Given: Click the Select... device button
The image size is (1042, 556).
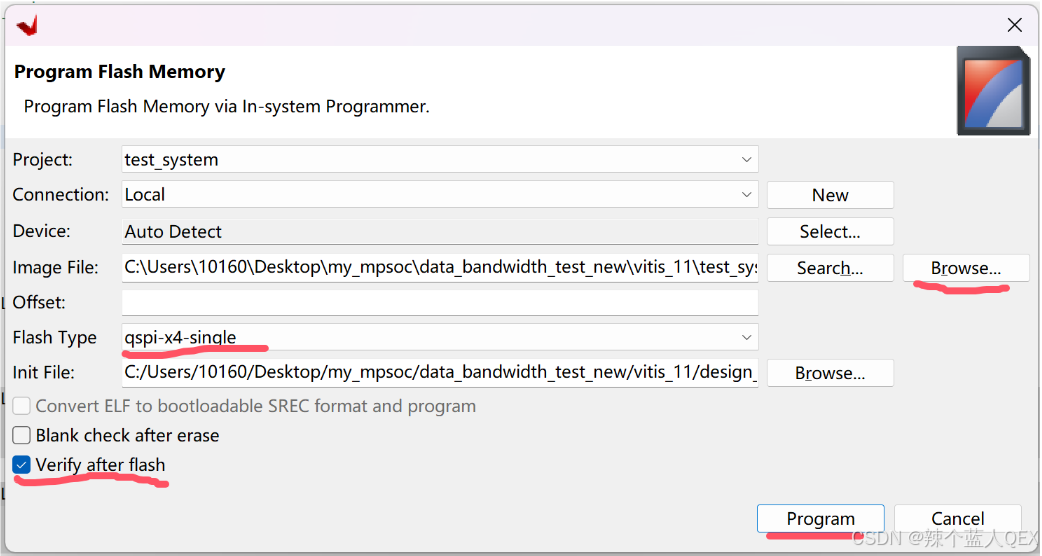Looking at the screenshot, I should pos(830,231).
